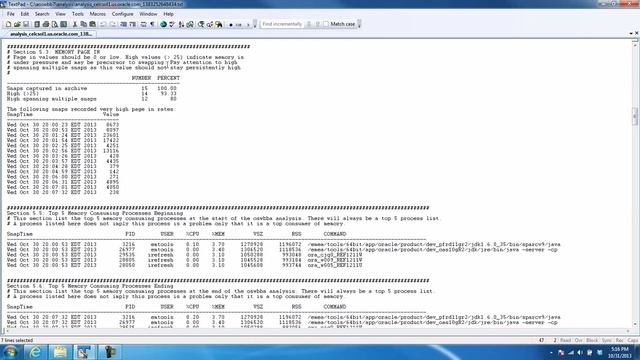Open Internet Explorer from the taskbar

click(36, 352)
